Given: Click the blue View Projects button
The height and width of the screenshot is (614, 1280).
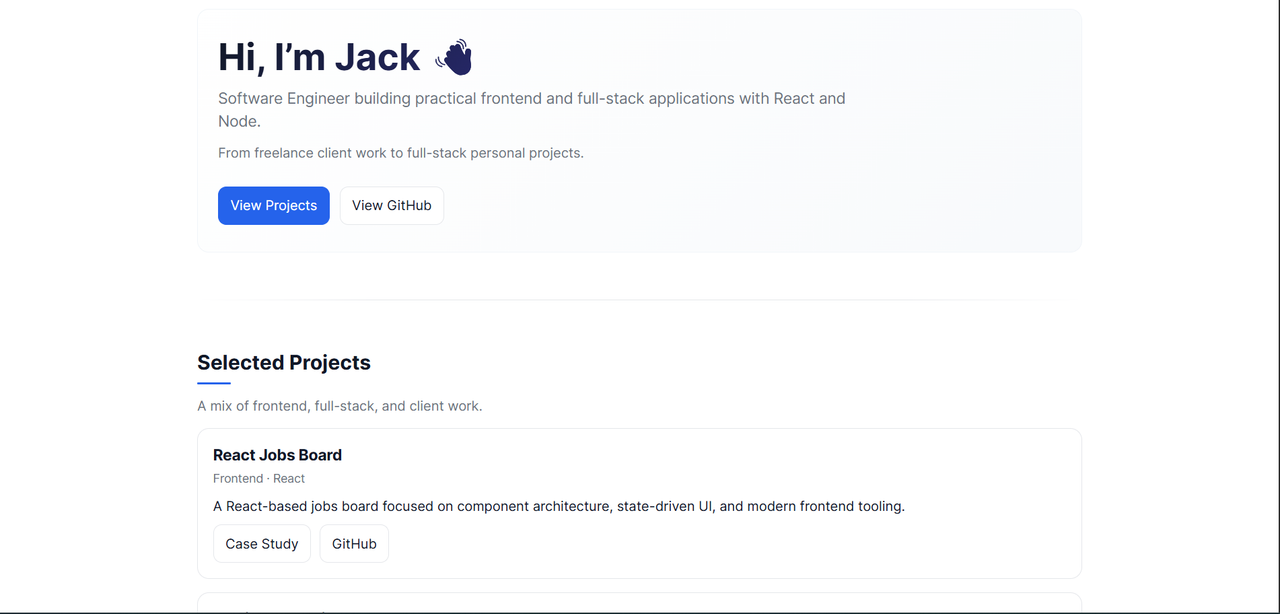Looking at the screenshot, I should point(273,205).
